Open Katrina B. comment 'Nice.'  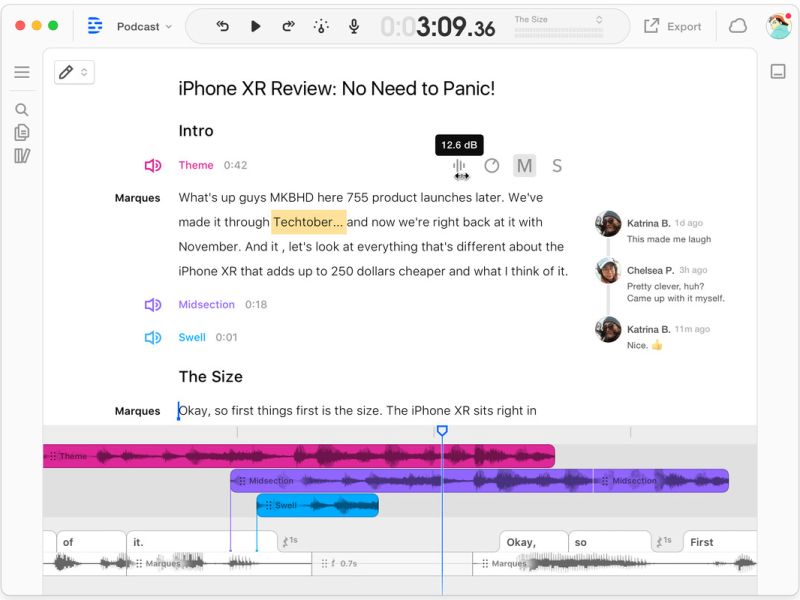(x=644, y=345)
